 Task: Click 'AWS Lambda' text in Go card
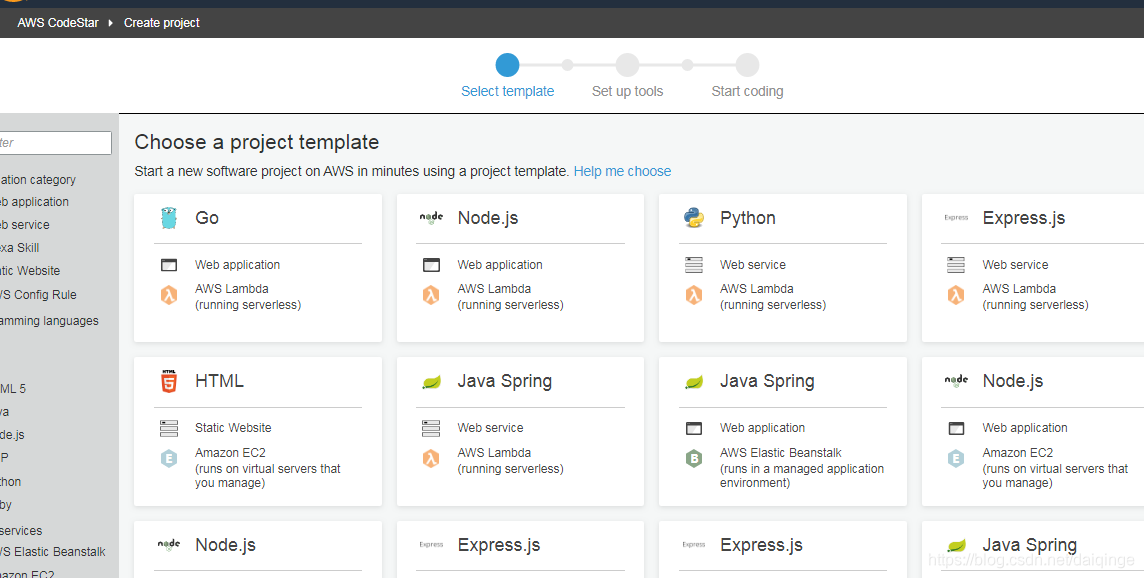click(x=232, y=289)
